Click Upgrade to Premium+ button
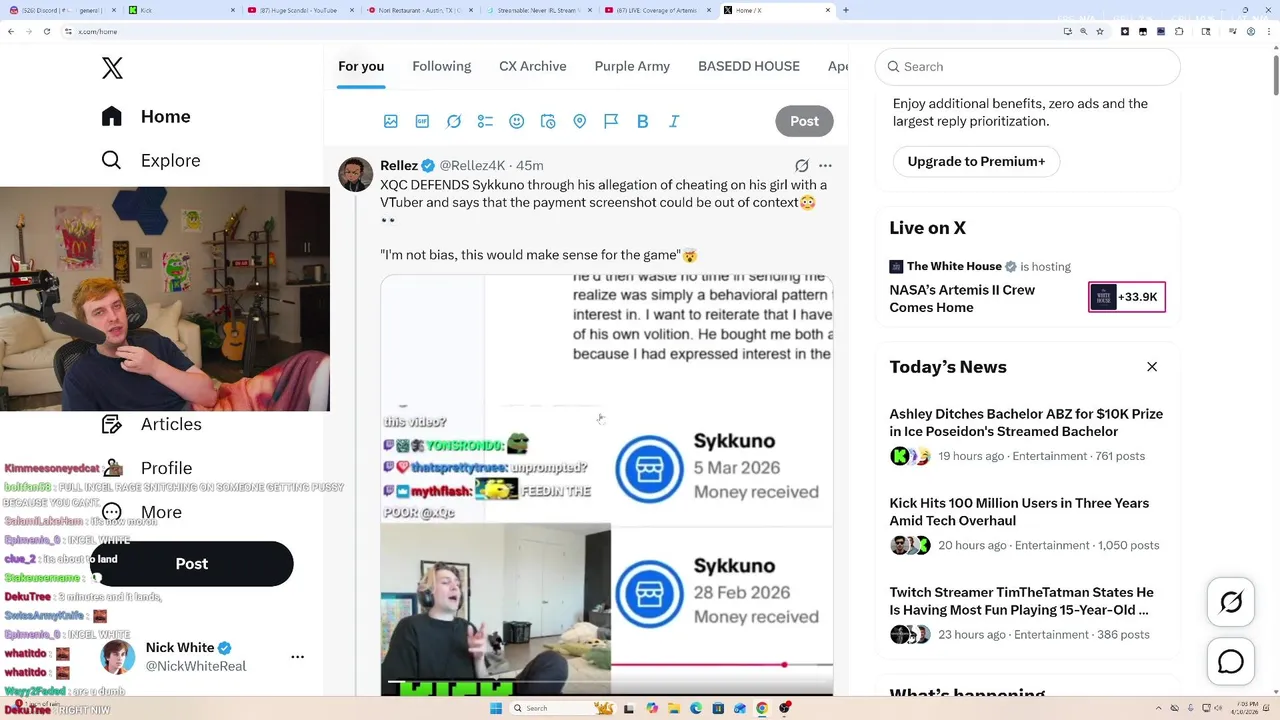This screenshot has height=720, width=1280. [x=976, y=161]
